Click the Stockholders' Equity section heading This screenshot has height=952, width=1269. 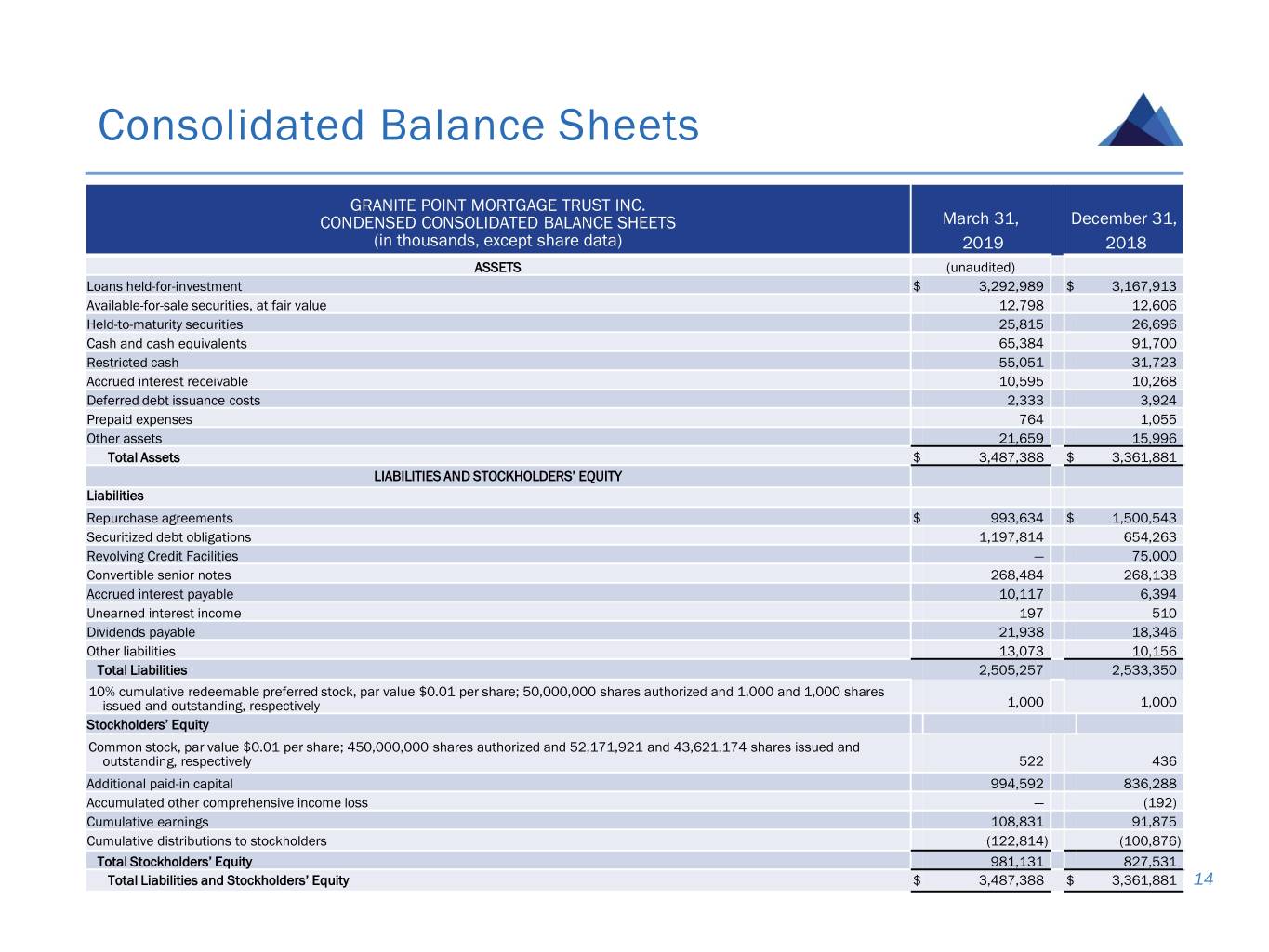pos(147,725)
